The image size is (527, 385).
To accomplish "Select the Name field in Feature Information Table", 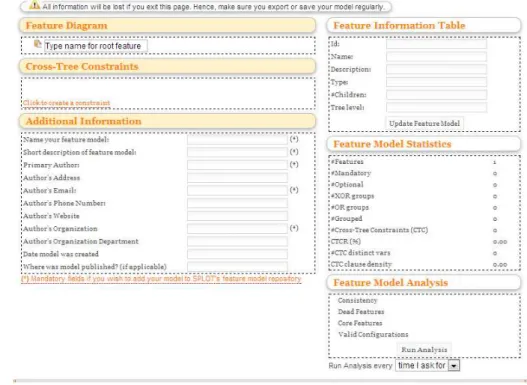I will click(436, 57).
